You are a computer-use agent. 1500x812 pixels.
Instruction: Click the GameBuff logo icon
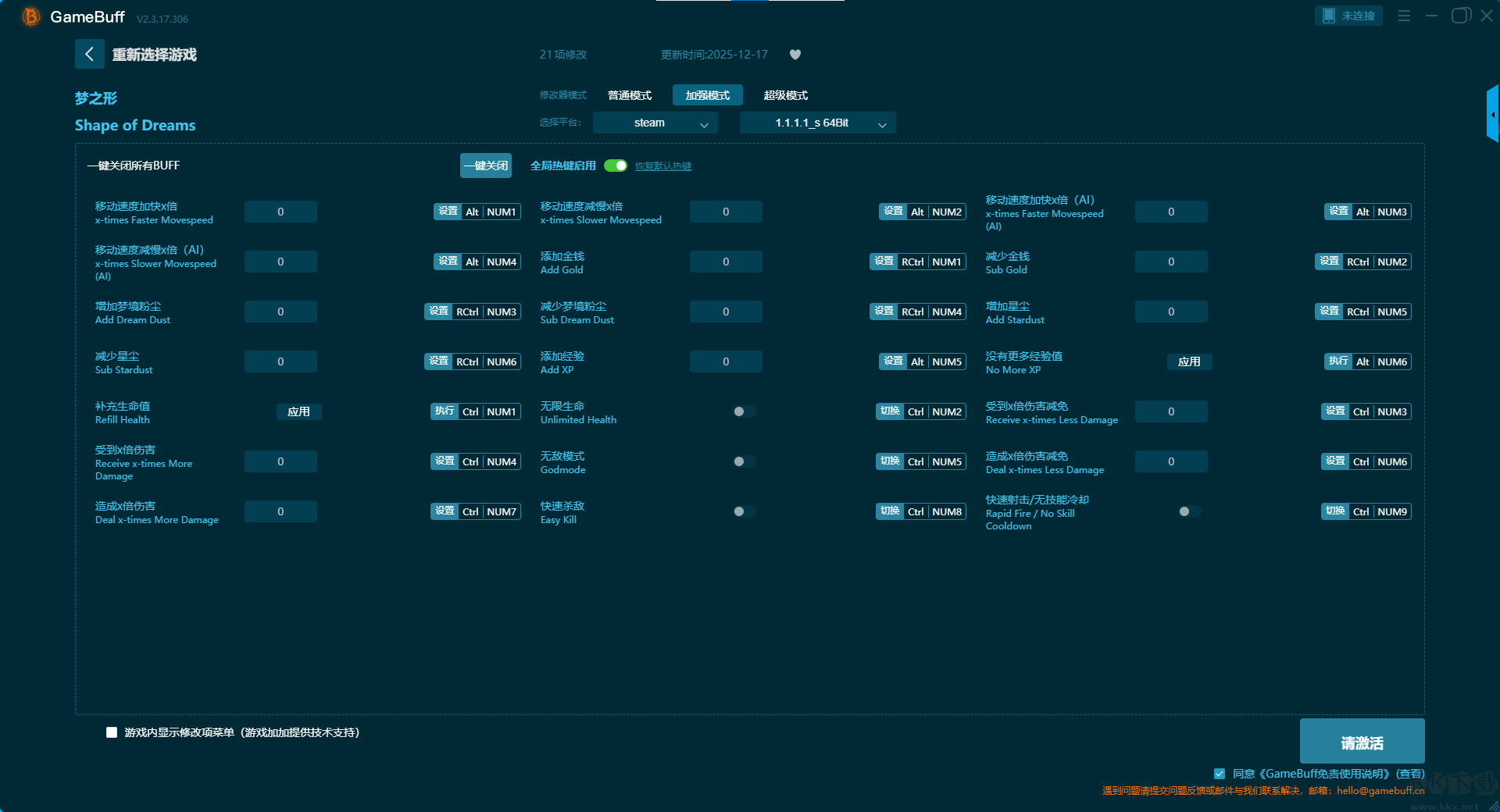(x=30, y=16)
